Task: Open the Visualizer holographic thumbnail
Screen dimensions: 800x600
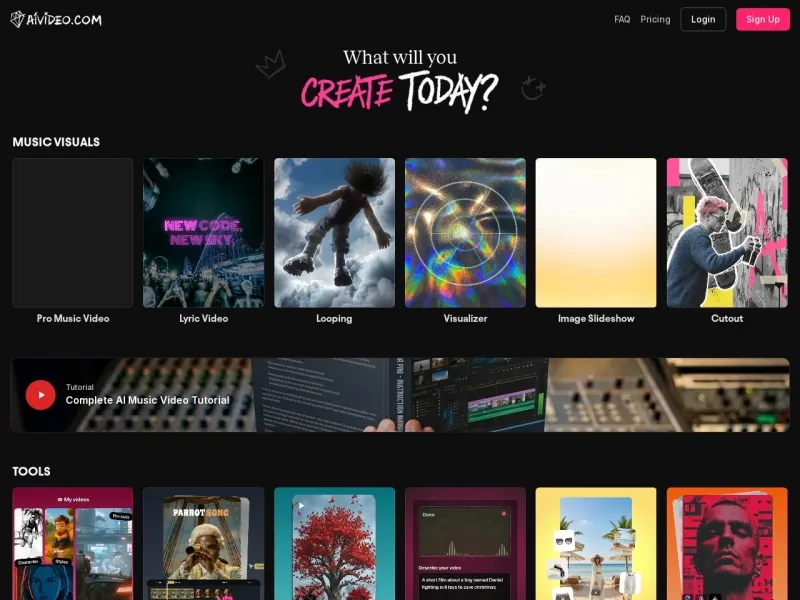Action: [x=465, y=232]
